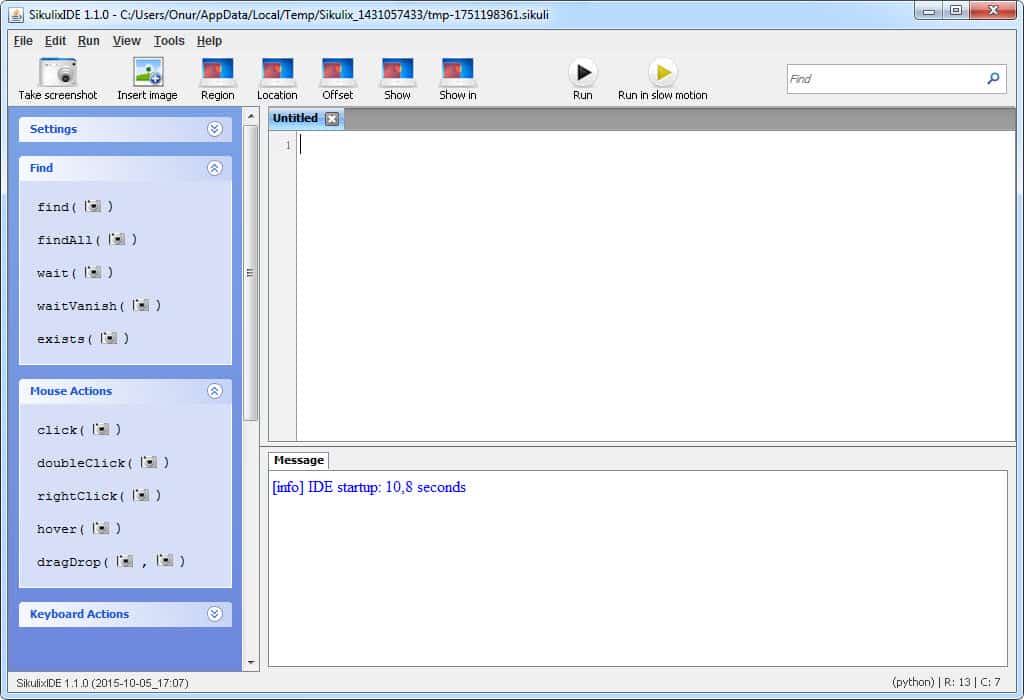Click inside the Find search field
The width and height of the screenshot is (1024, 700).
click(x=883, y=79)
